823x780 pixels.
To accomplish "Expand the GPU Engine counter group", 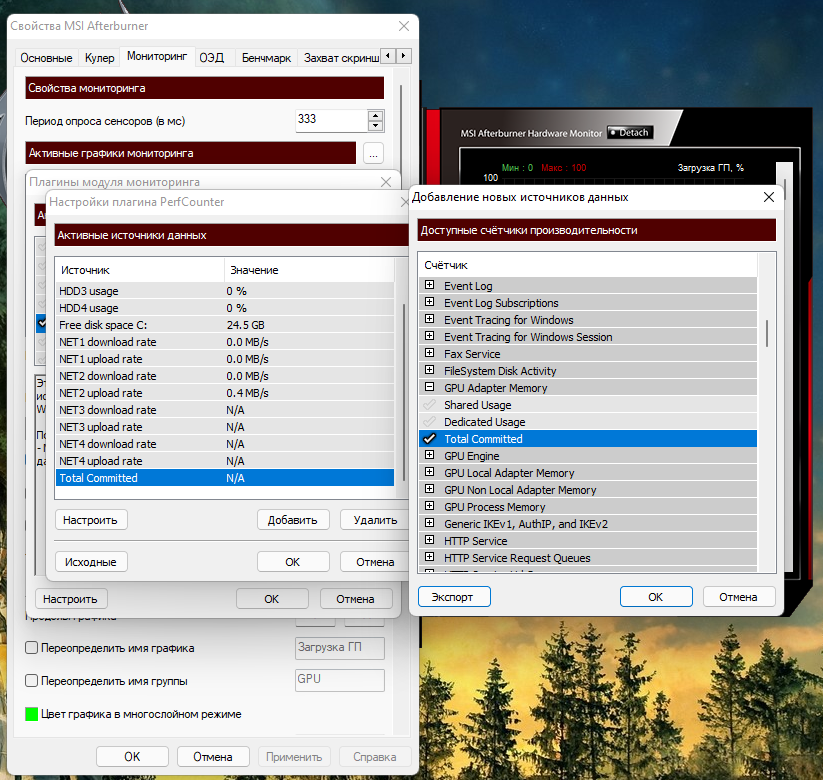I will click(x=429, y=455).
